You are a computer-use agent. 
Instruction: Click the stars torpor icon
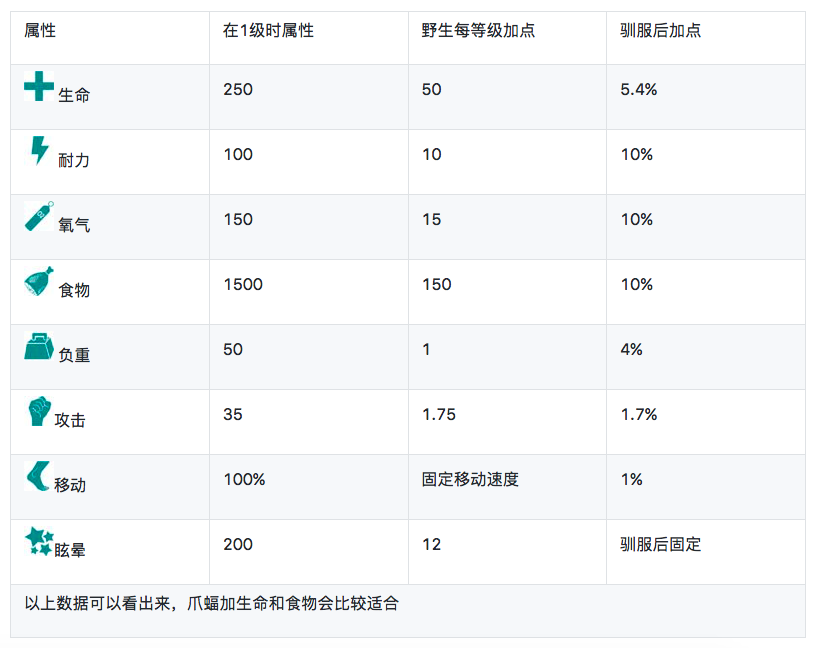coord(39,542)
